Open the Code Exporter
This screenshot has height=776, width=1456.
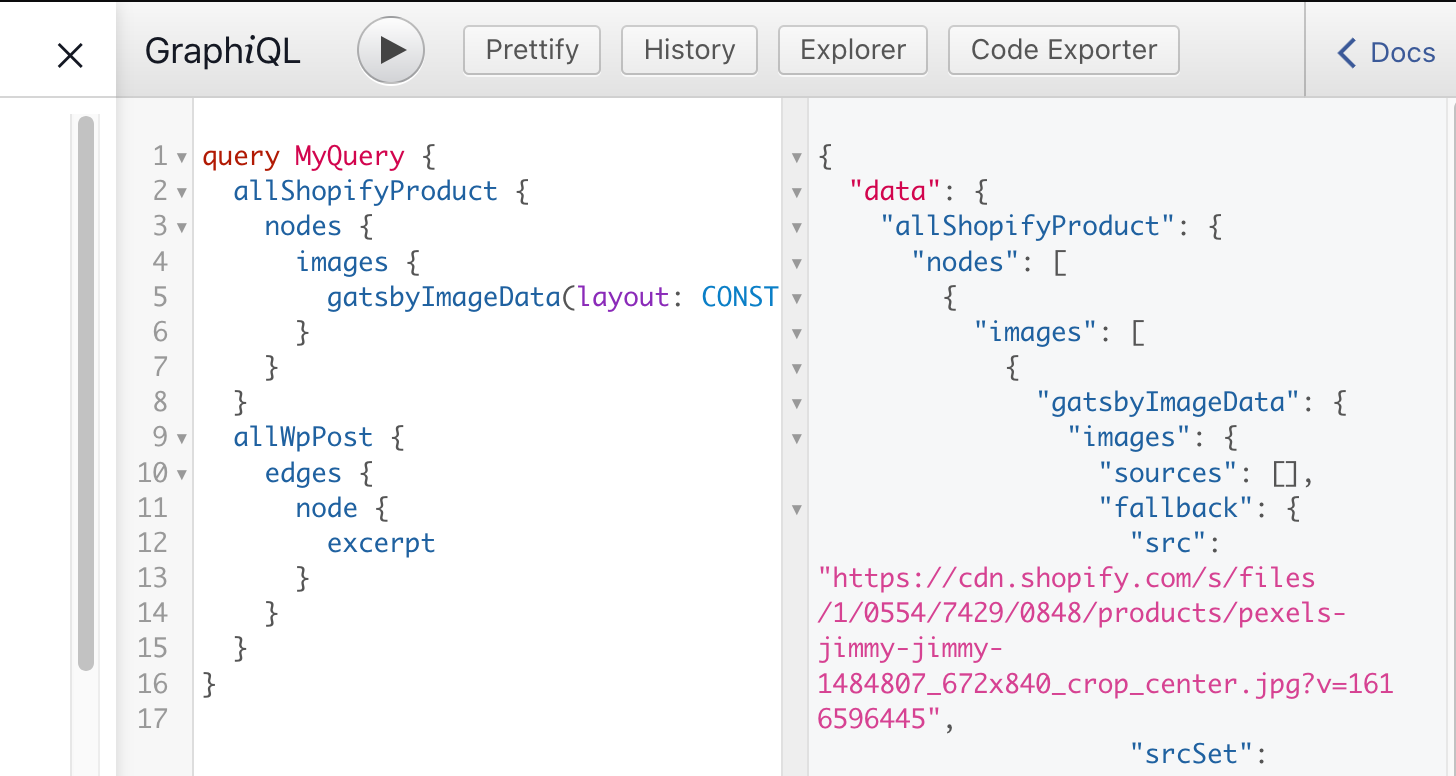(1064, 50)
